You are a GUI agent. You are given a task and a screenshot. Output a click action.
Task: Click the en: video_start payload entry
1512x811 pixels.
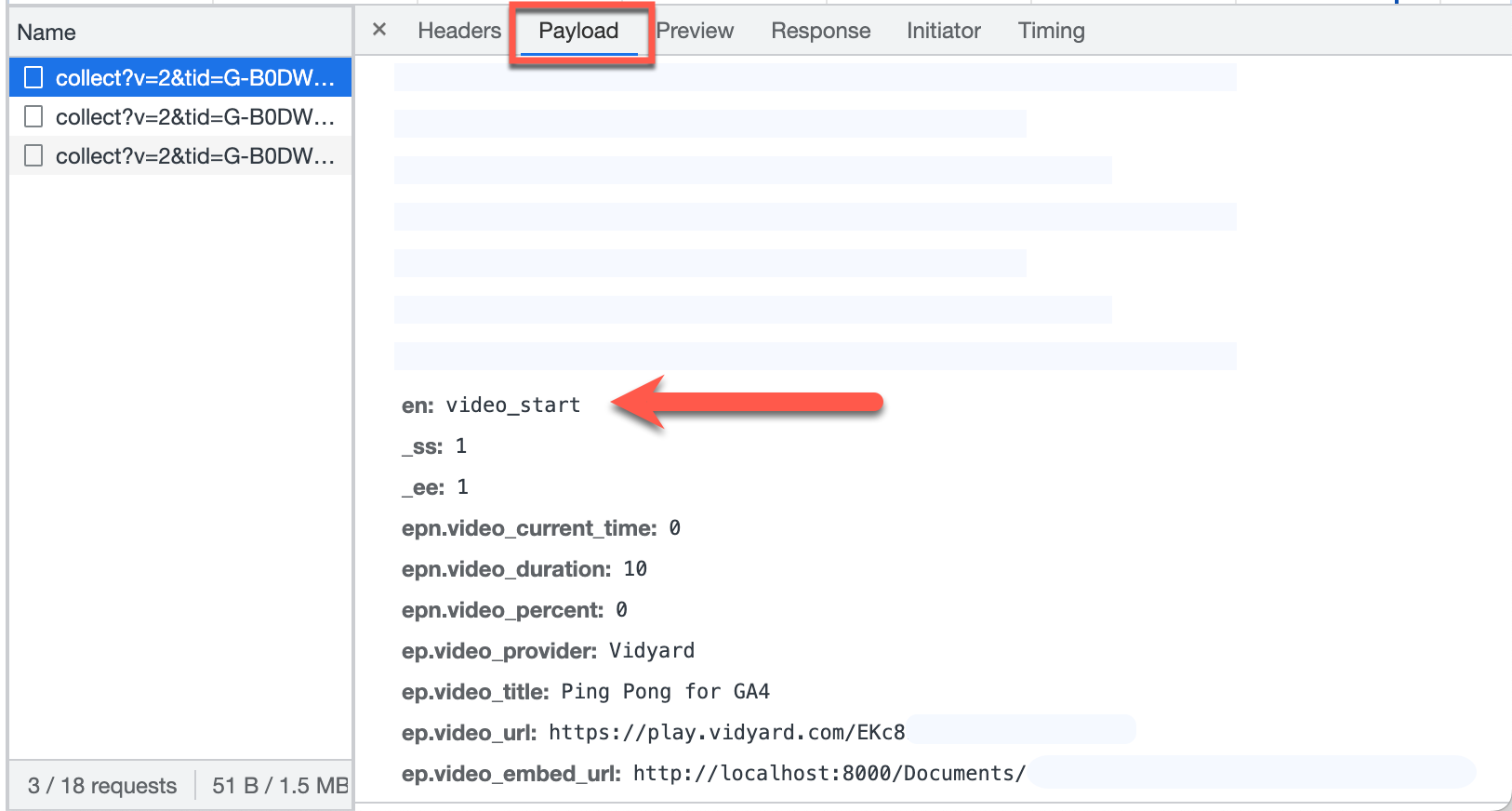(x=491, y=405)
